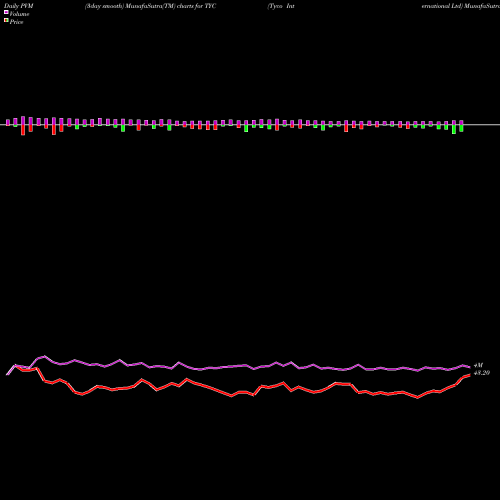The height and width of the screenshot is (500, 500).
Task: Click the 4M volume value label
Action: pos(478,365)
